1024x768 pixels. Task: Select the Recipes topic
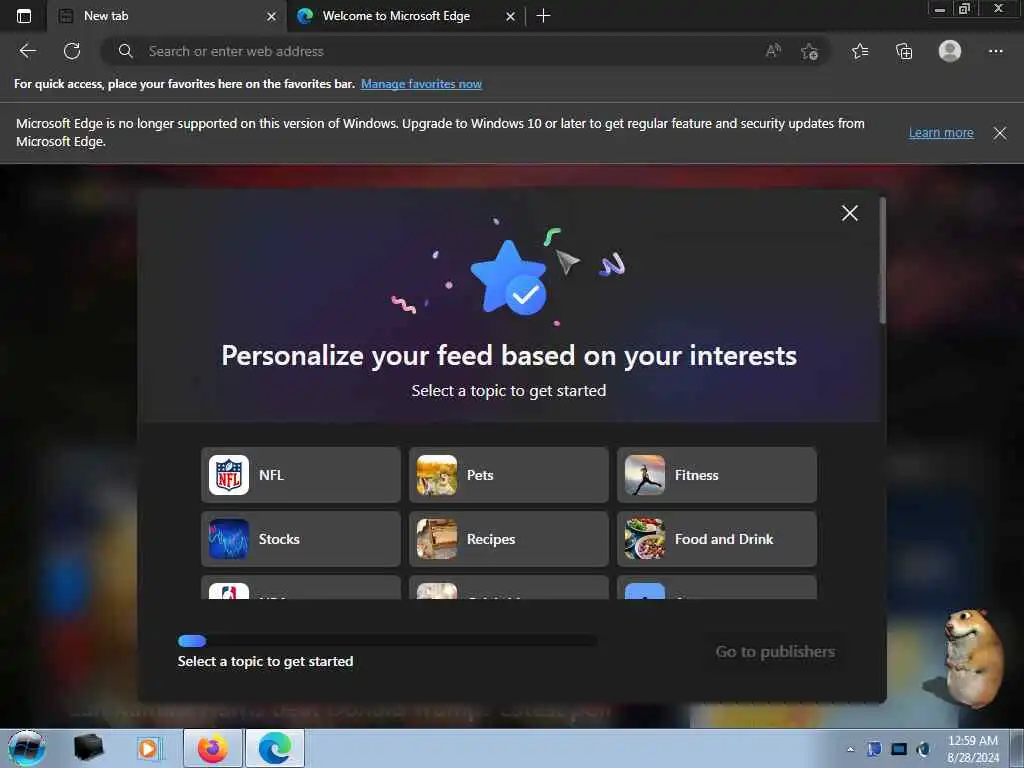[509, 539]
